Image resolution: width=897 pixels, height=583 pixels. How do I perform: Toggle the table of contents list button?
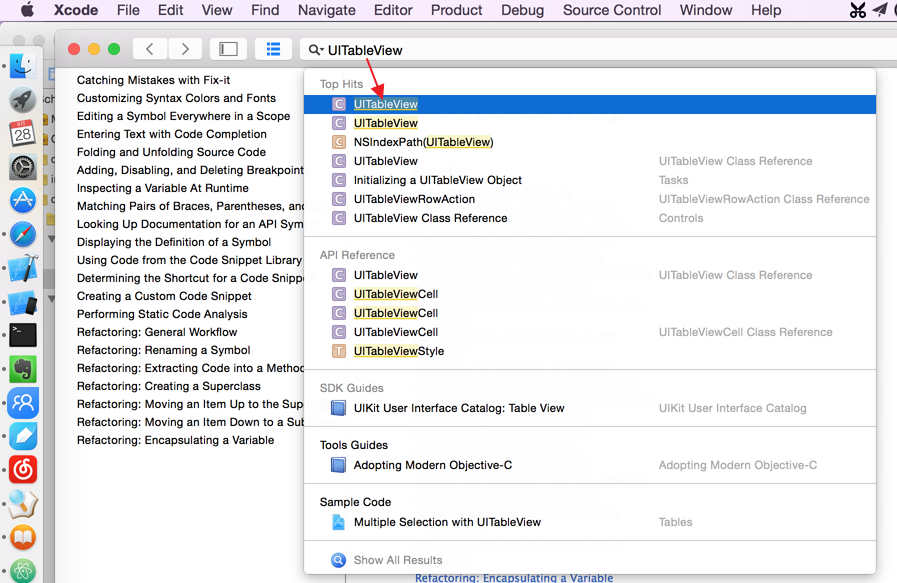(273, 49)
